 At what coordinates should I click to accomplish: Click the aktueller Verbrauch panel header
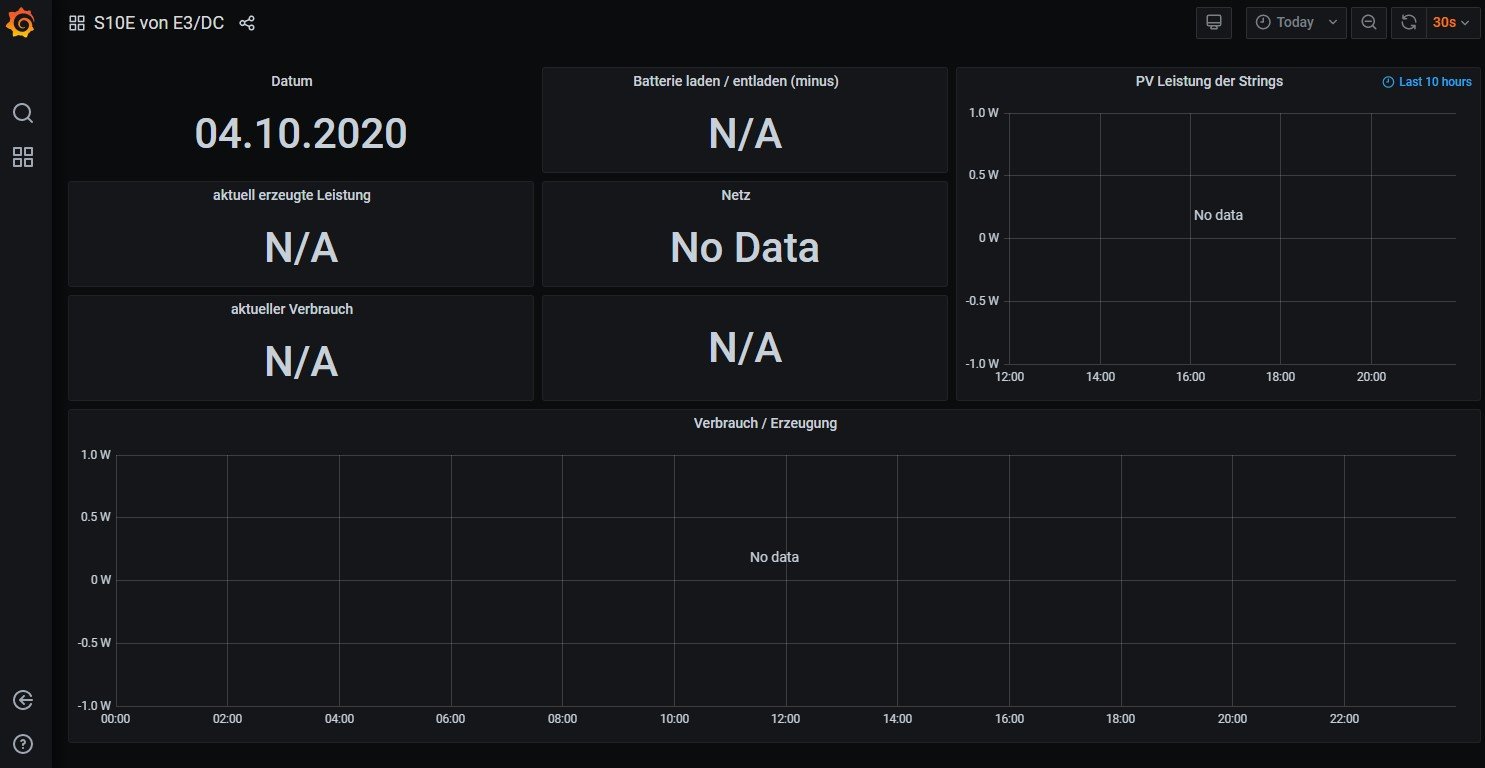292,310
